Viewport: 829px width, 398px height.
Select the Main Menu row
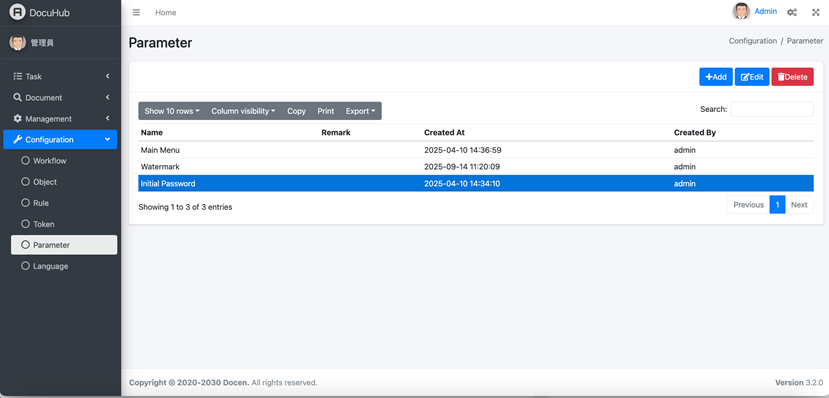point(476,150)
